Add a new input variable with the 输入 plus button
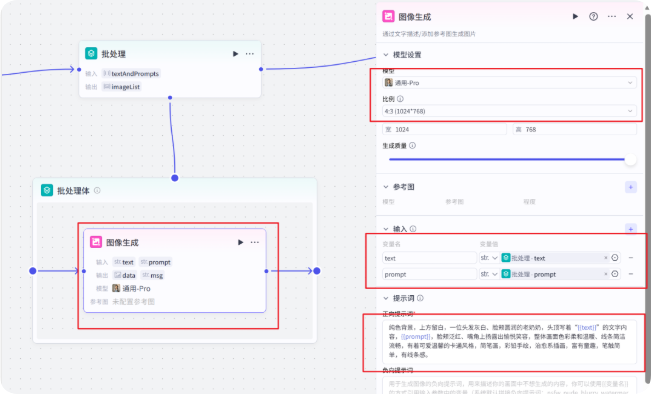This screenshot has height=394, width=651. click(x=631, y=229)
